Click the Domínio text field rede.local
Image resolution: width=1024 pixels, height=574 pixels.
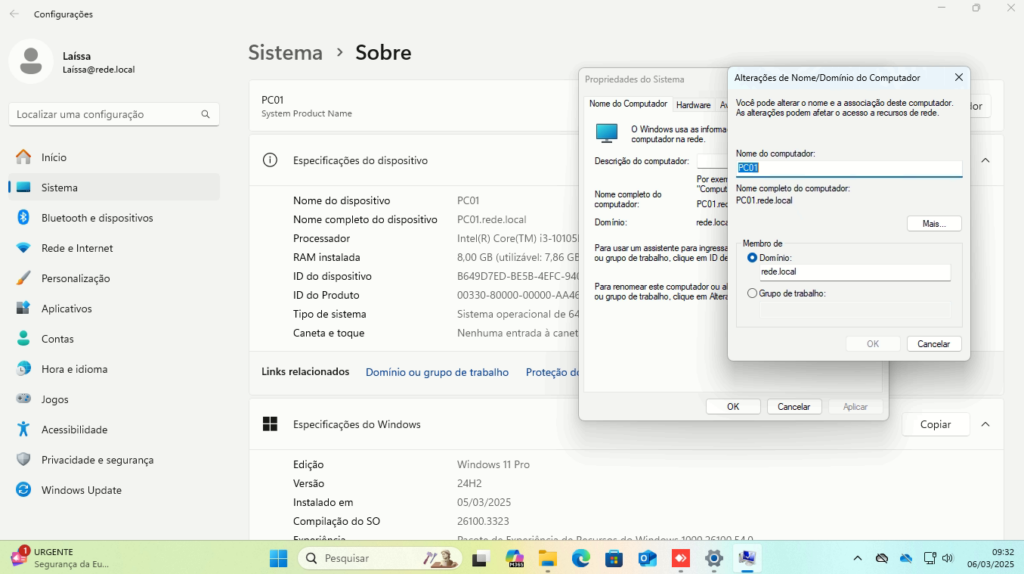click(855, 272)
